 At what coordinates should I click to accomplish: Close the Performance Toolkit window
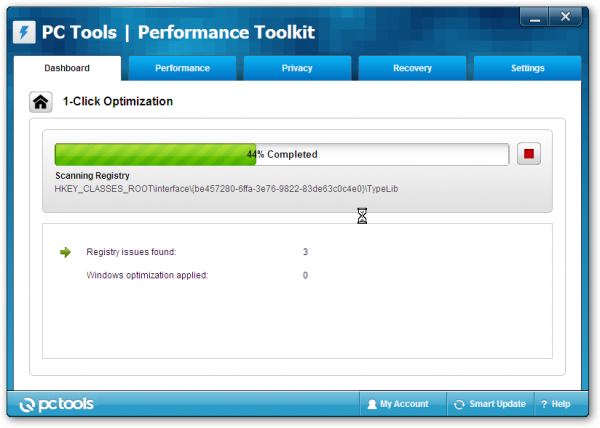[x=566, y=17]
